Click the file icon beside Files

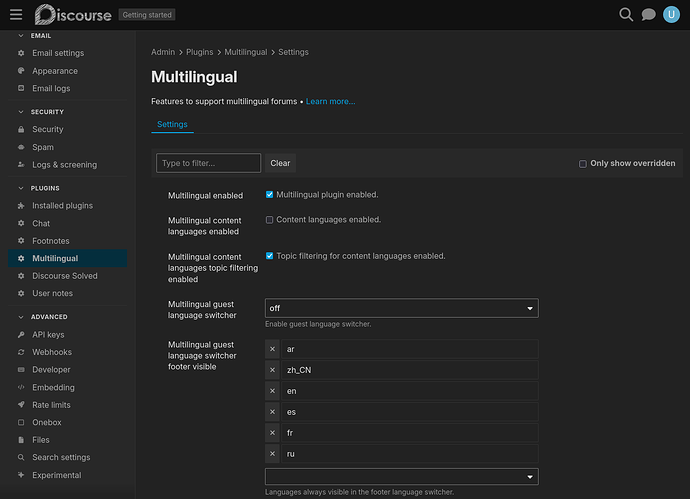(x=21, y=440)
